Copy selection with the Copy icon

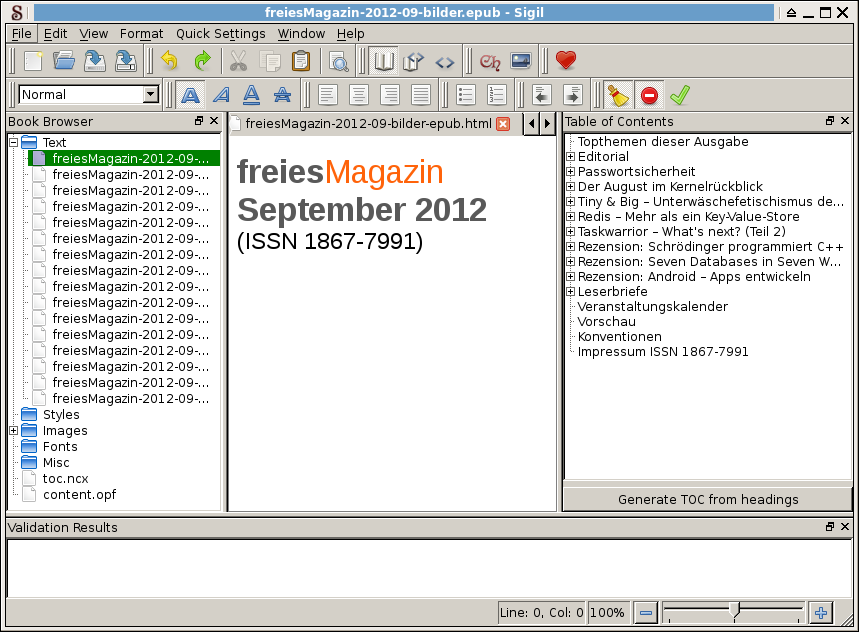pyautogui.click(x=270, y=61)
